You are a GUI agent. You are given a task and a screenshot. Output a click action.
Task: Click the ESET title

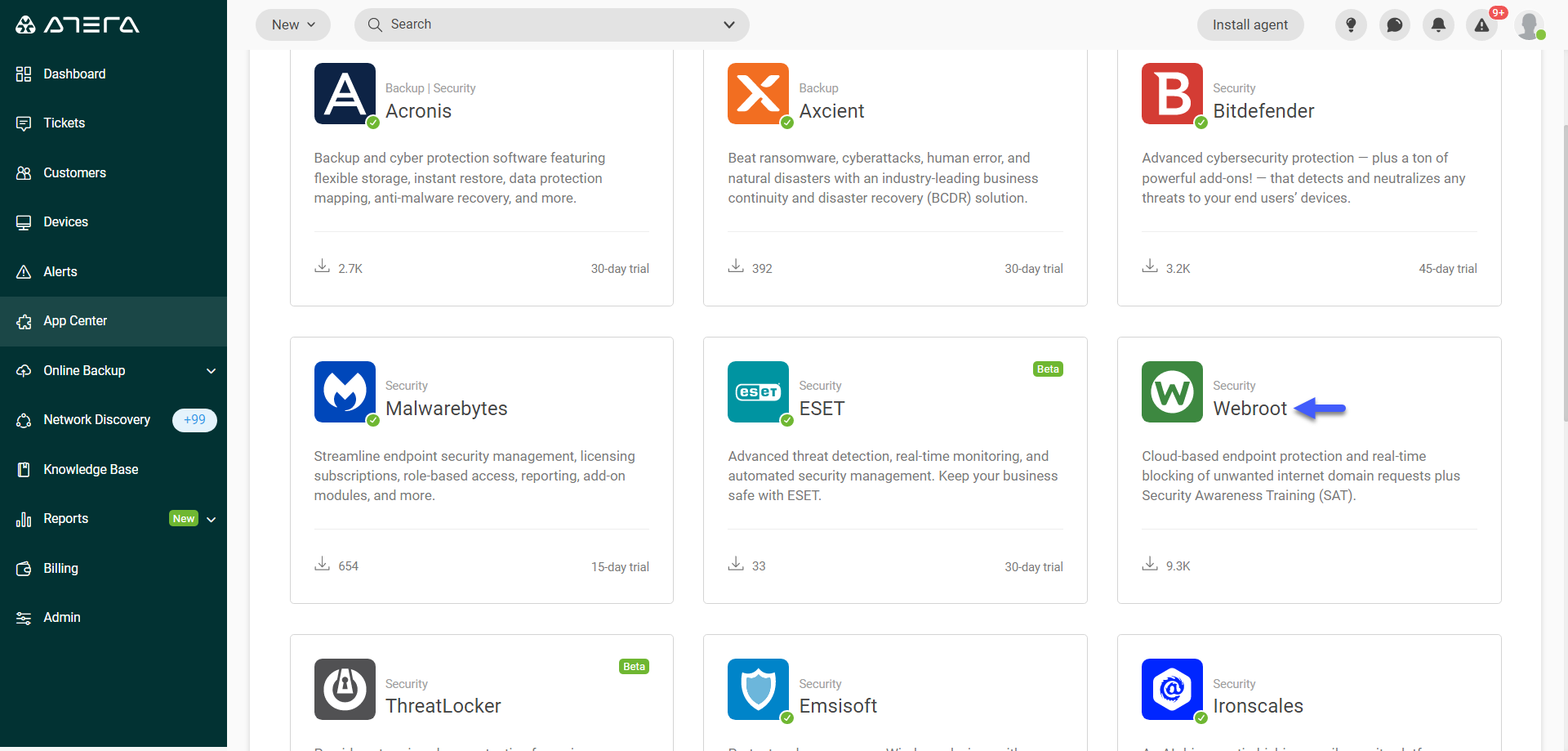tap(822, 409)
